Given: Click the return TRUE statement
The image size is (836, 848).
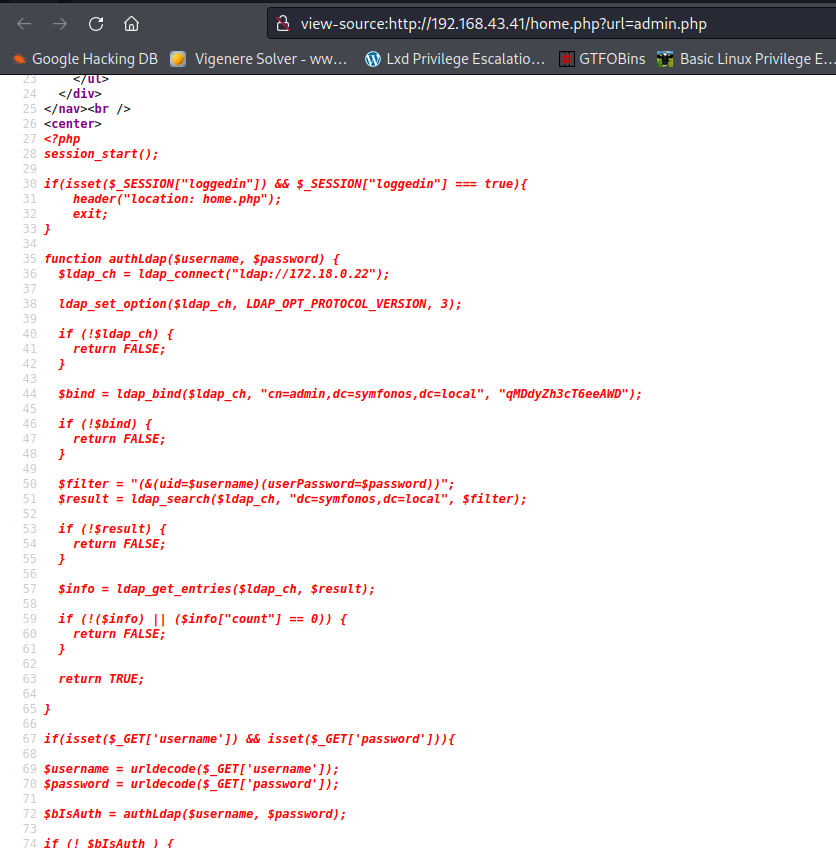Looking at the screenshot, I should click(x=101, y=679).
